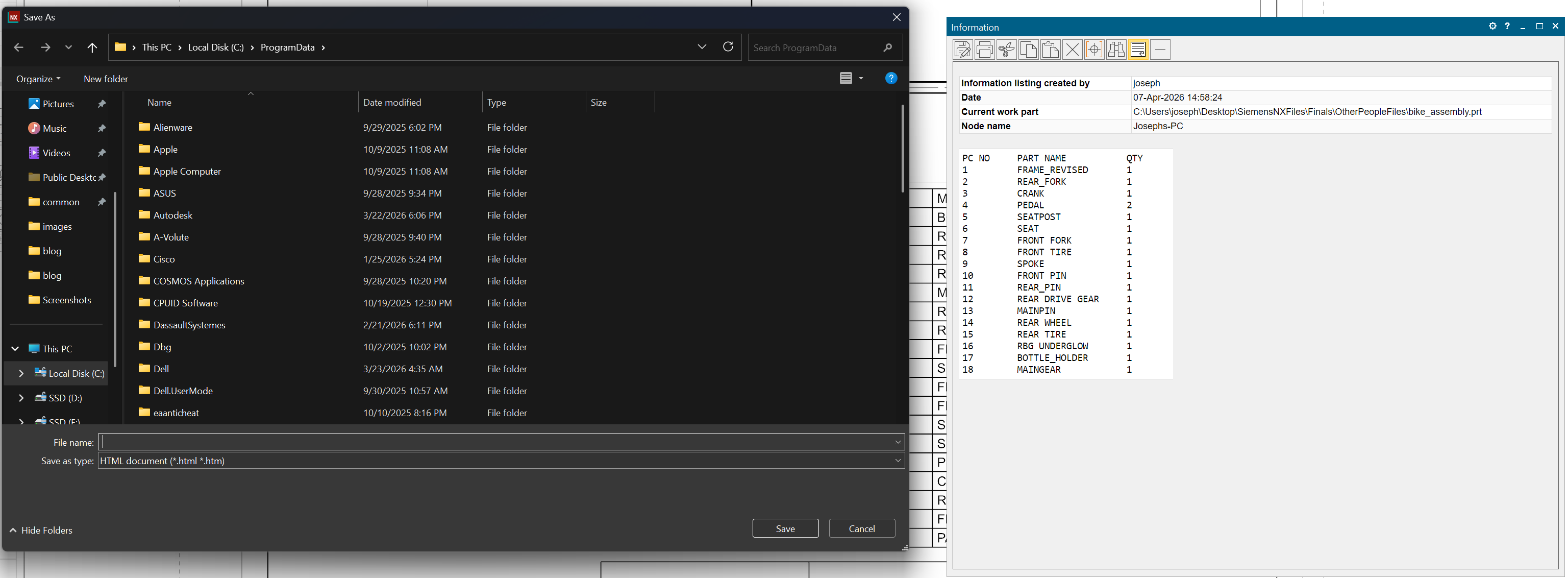Screen dimensions: 1568x578
Task: Select the Cisco folder
Action: point(164,259)
